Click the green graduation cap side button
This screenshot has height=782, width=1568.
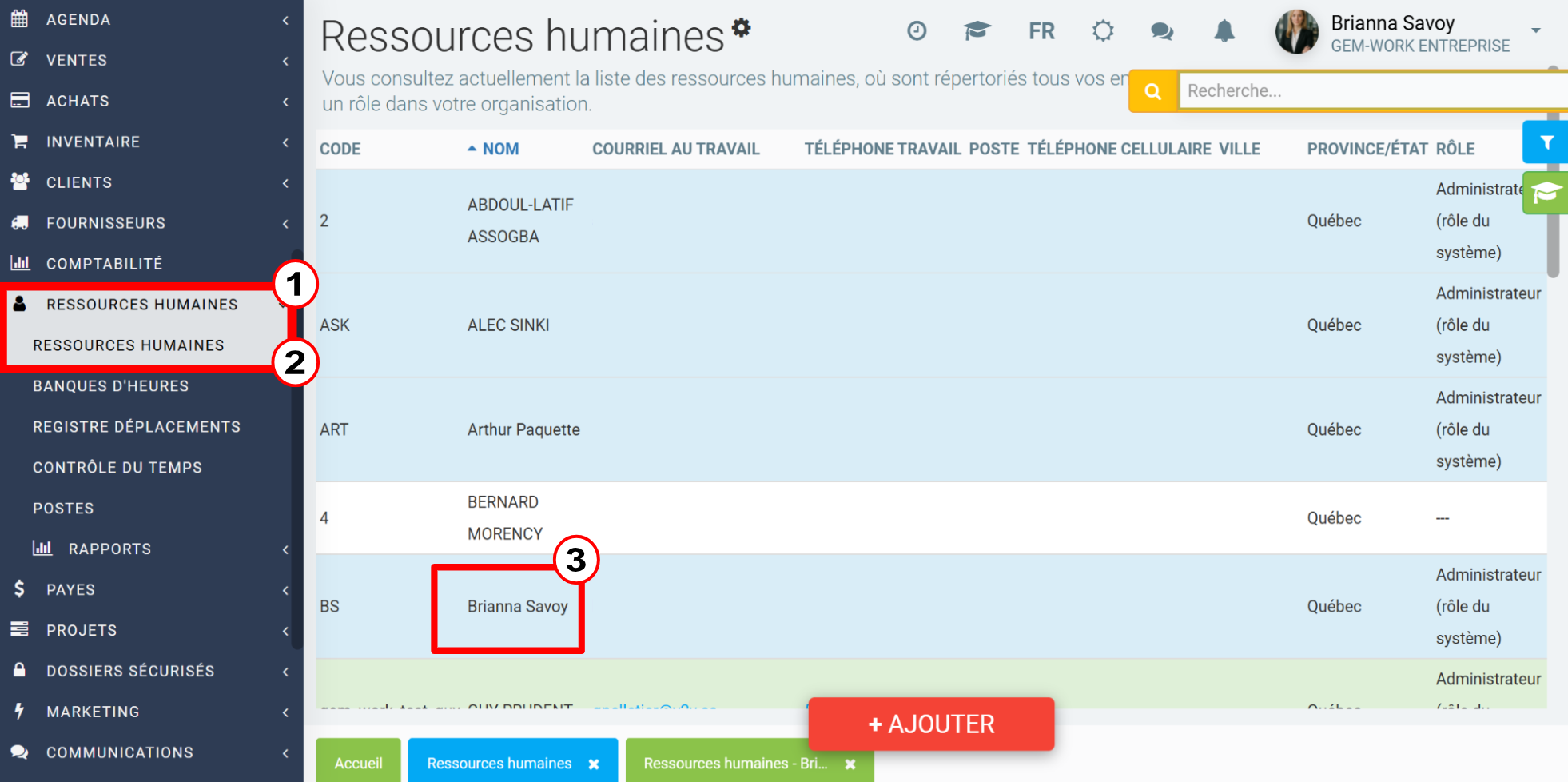[1546, 193]
